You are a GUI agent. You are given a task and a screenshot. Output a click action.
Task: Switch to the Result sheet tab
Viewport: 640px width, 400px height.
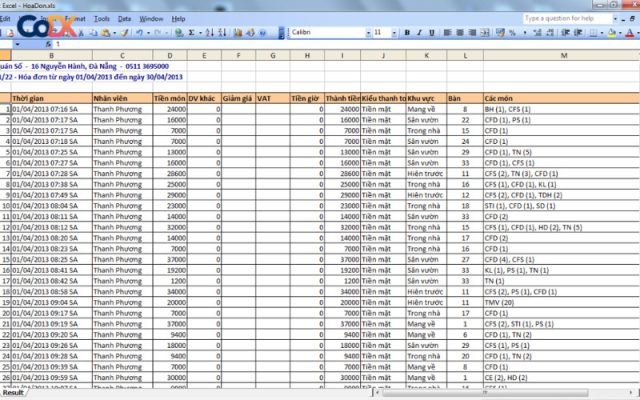tap(13, 393)
